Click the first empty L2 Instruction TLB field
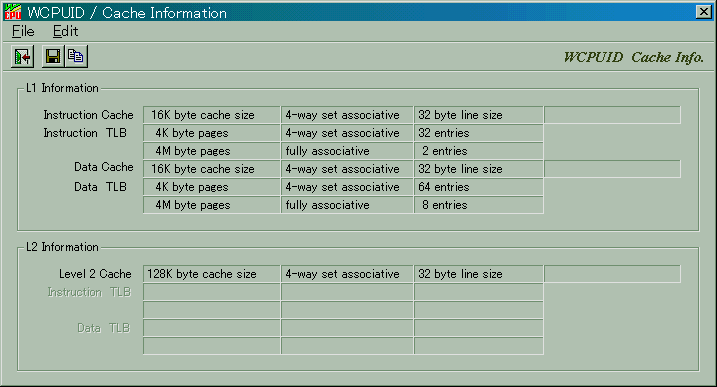Viewport: 717px width, 387px height. (x=212, y=292)
